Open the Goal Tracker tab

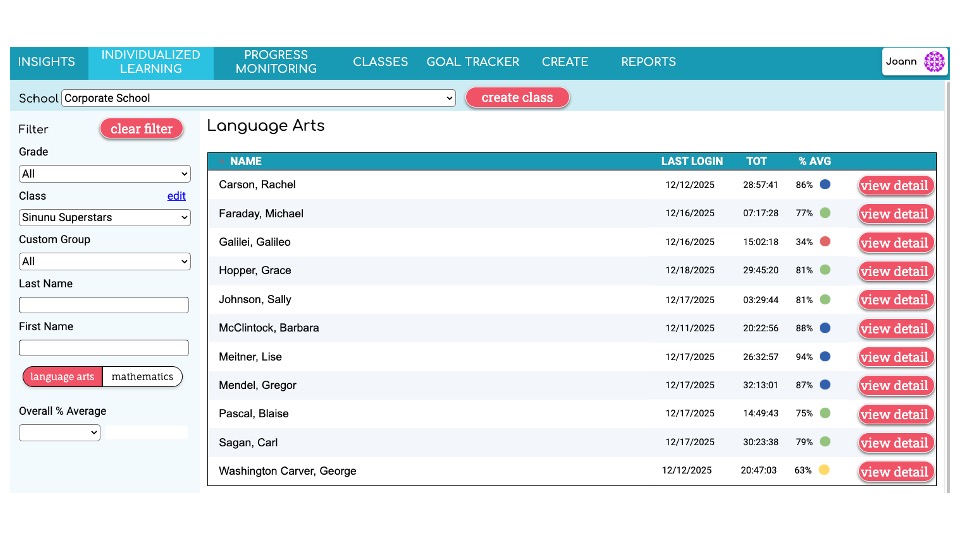473,62
